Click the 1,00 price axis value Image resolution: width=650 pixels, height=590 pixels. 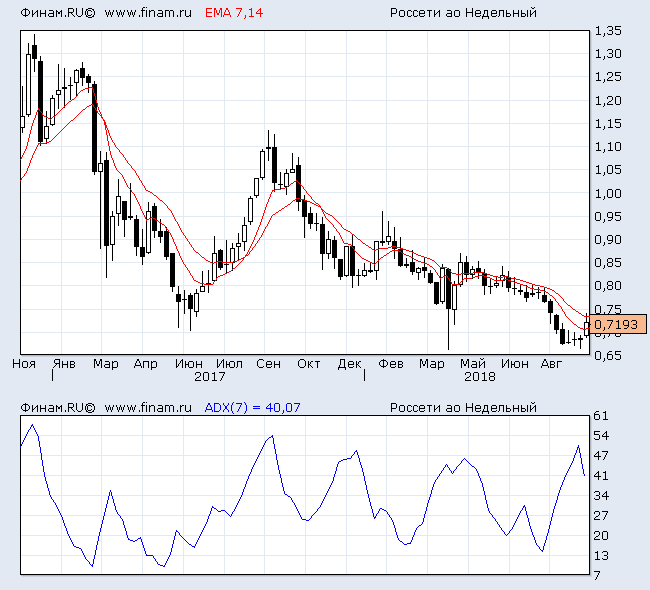click(608, 193)
